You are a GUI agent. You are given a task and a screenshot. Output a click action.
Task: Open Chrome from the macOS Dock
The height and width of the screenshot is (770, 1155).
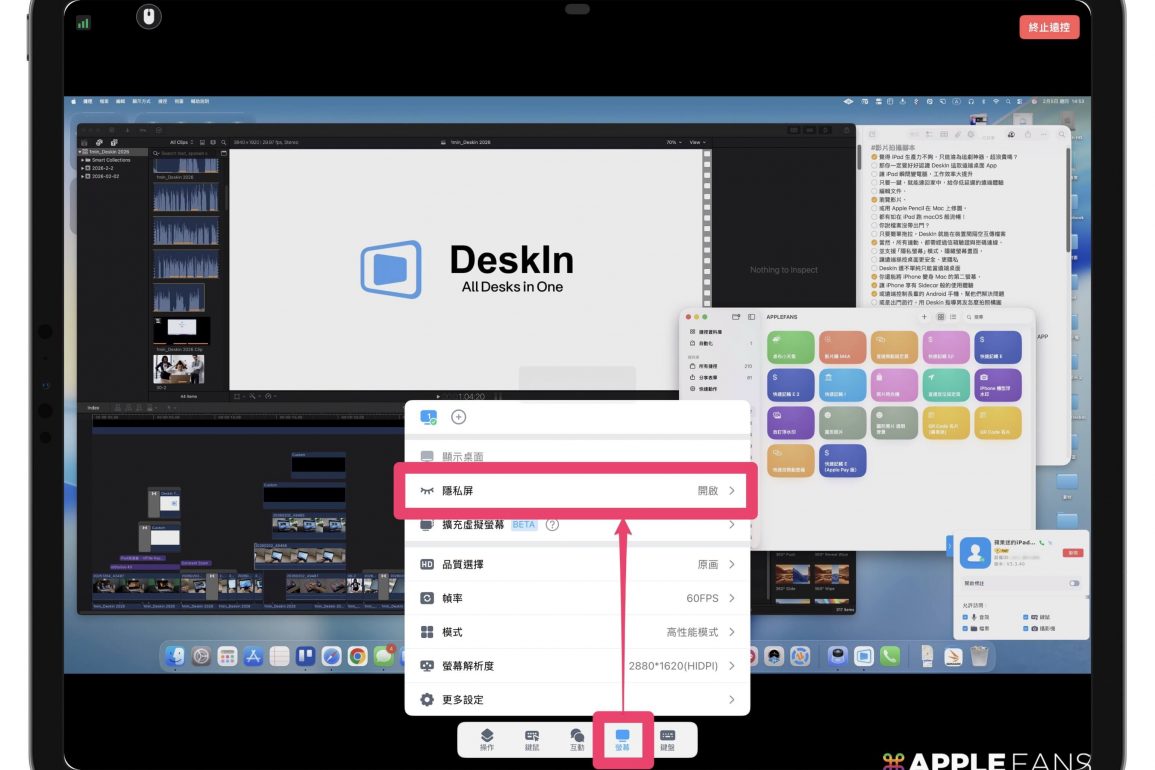pyautogui.click(x=357, y=656)
